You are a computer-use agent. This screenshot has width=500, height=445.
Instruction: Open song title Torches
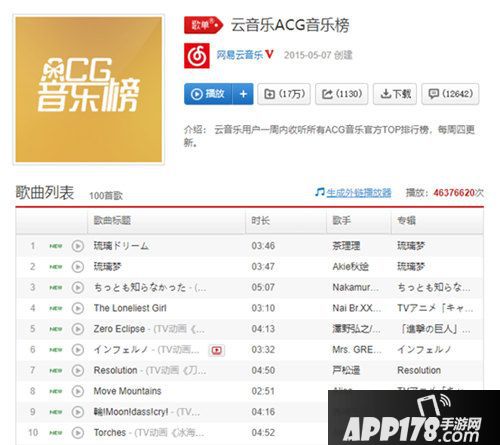coord(110,433)
